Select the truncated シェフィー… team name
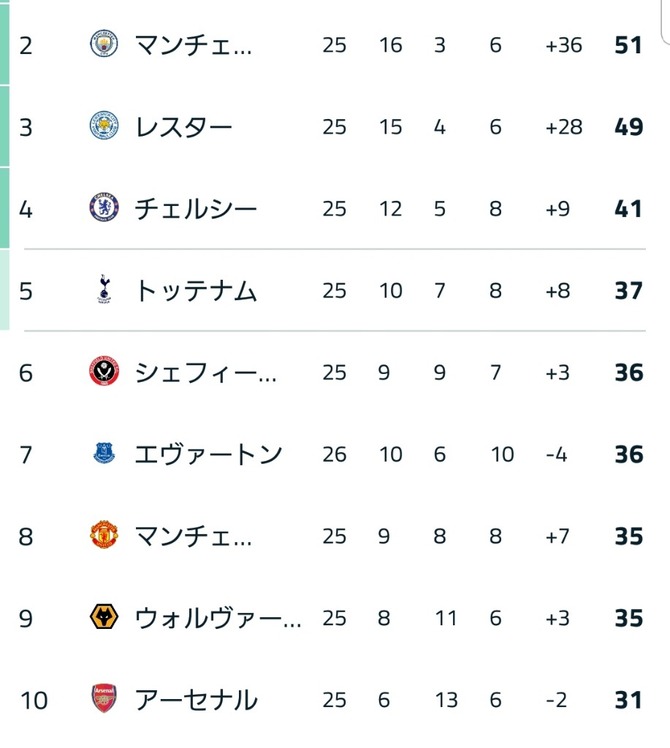The image size is (670, 748). (x=205, y=373)
